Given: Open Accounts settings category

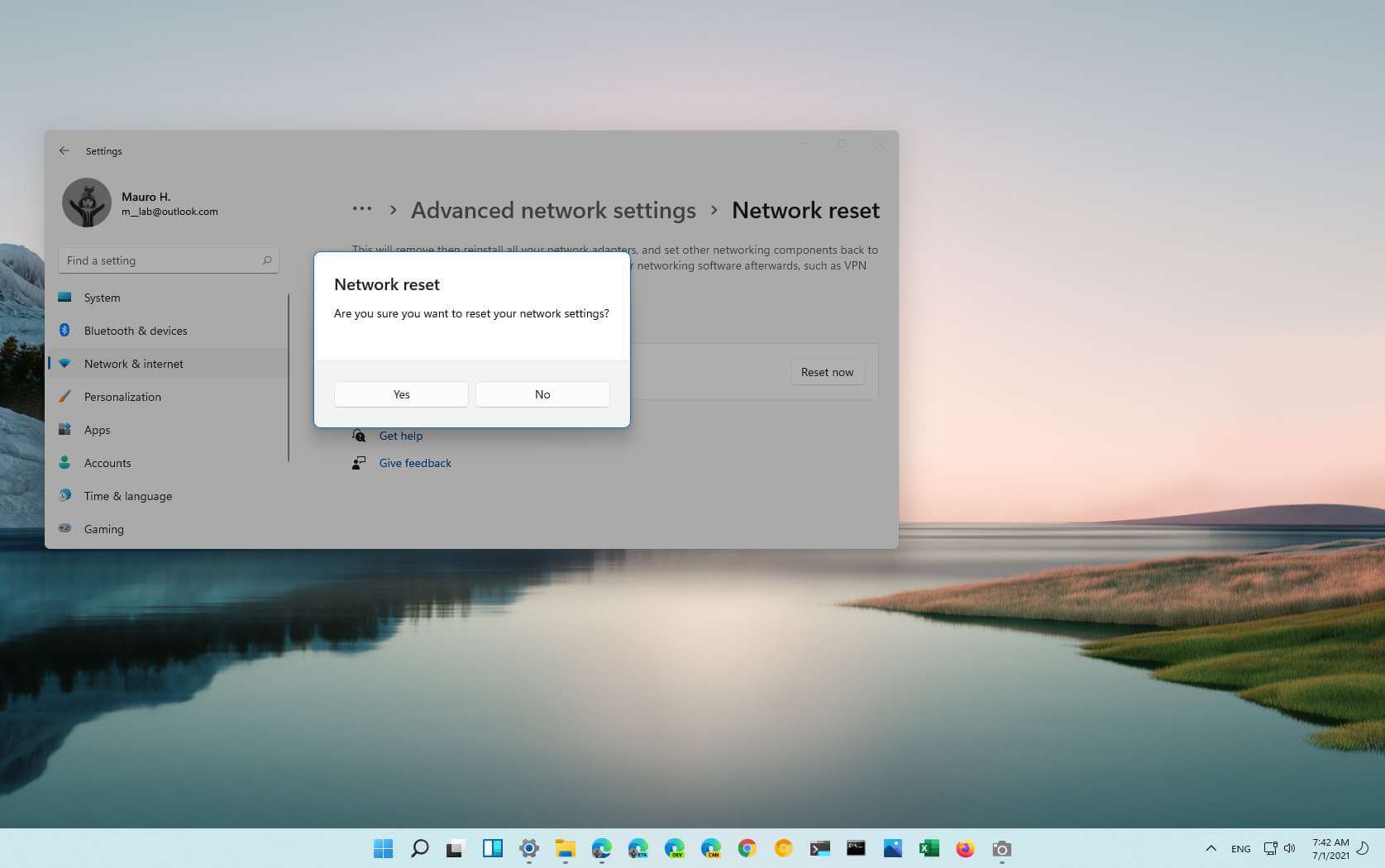Looking at the screenshot, I should coord(169,463).
